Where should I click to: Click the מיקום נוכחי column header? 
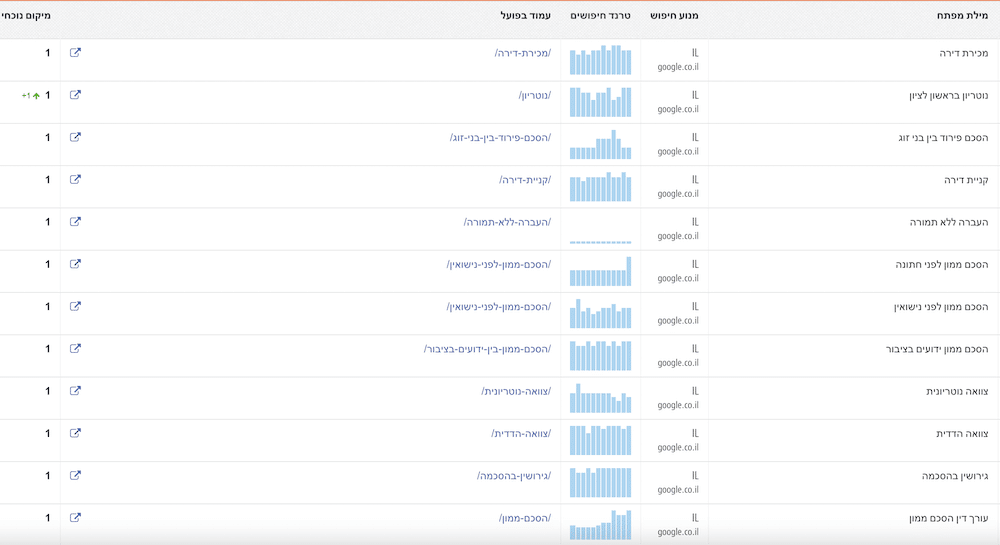click(26, 17)
